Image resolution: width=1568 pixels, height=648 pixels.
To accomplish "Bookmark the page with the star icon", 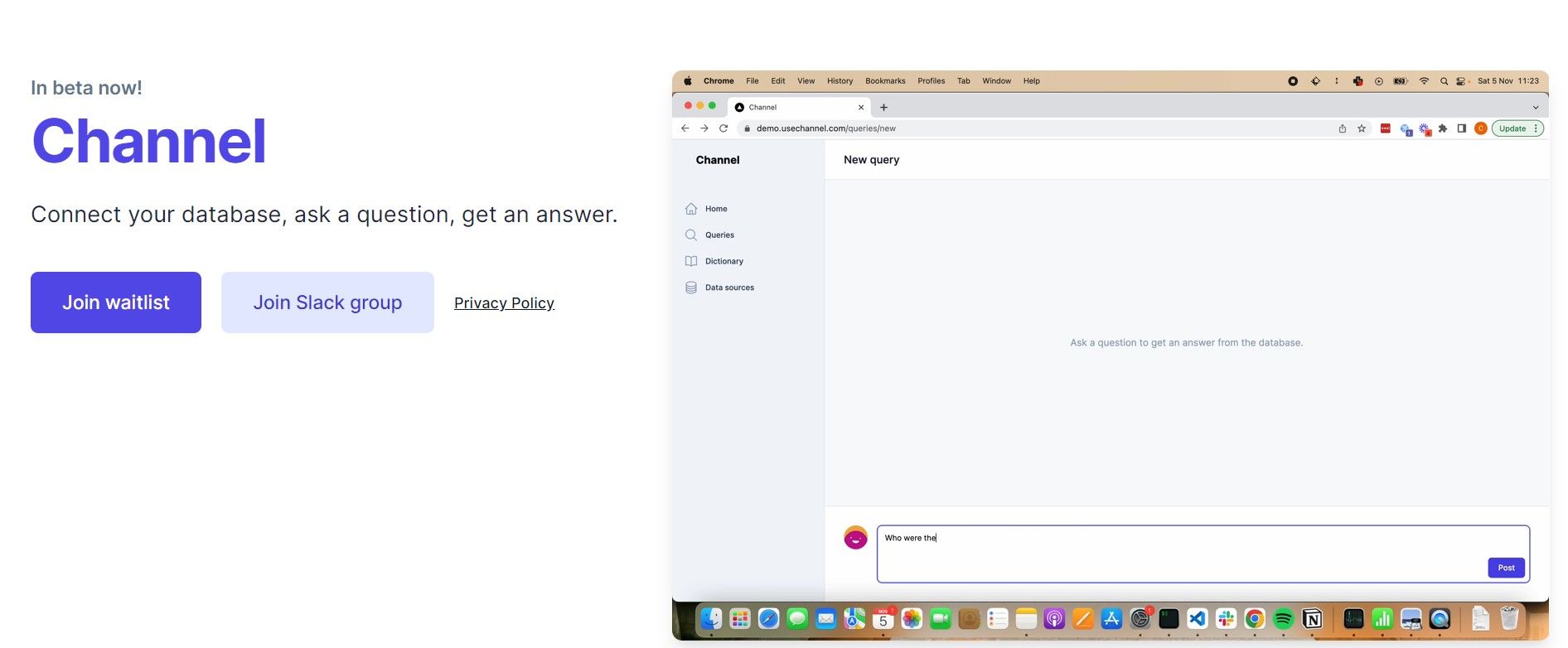I will pyautogui.click(x=1362, y=128).
